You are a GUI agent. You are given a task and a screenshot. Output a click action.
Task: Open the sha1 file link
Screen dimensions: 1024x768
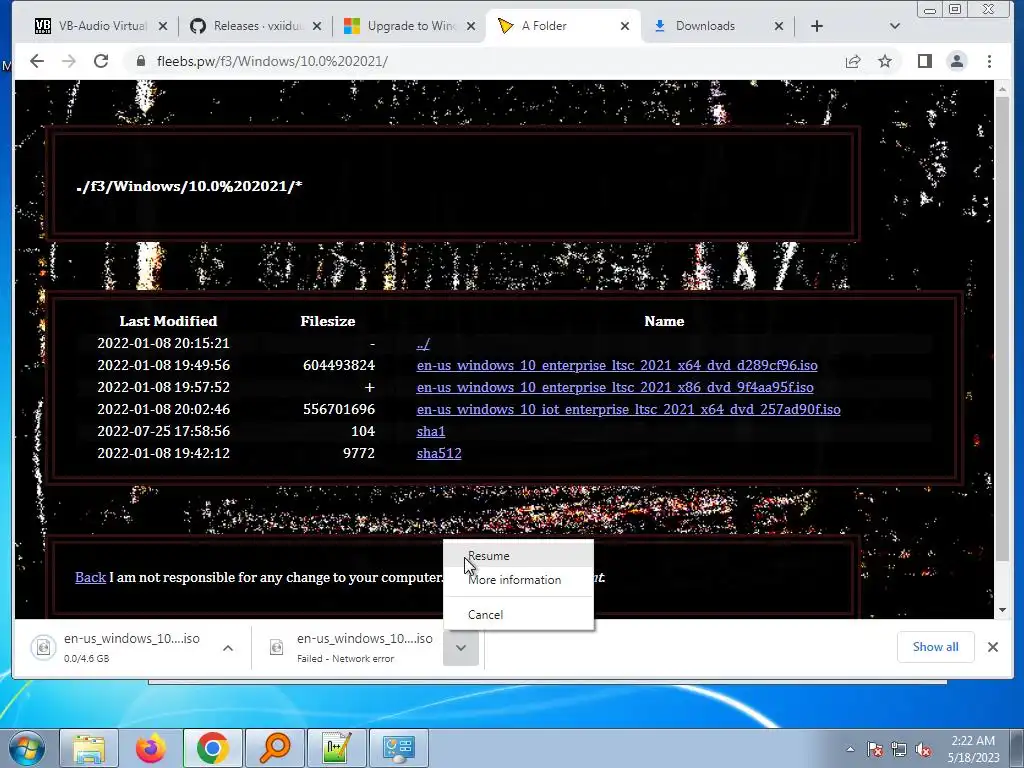click(431, 432)
